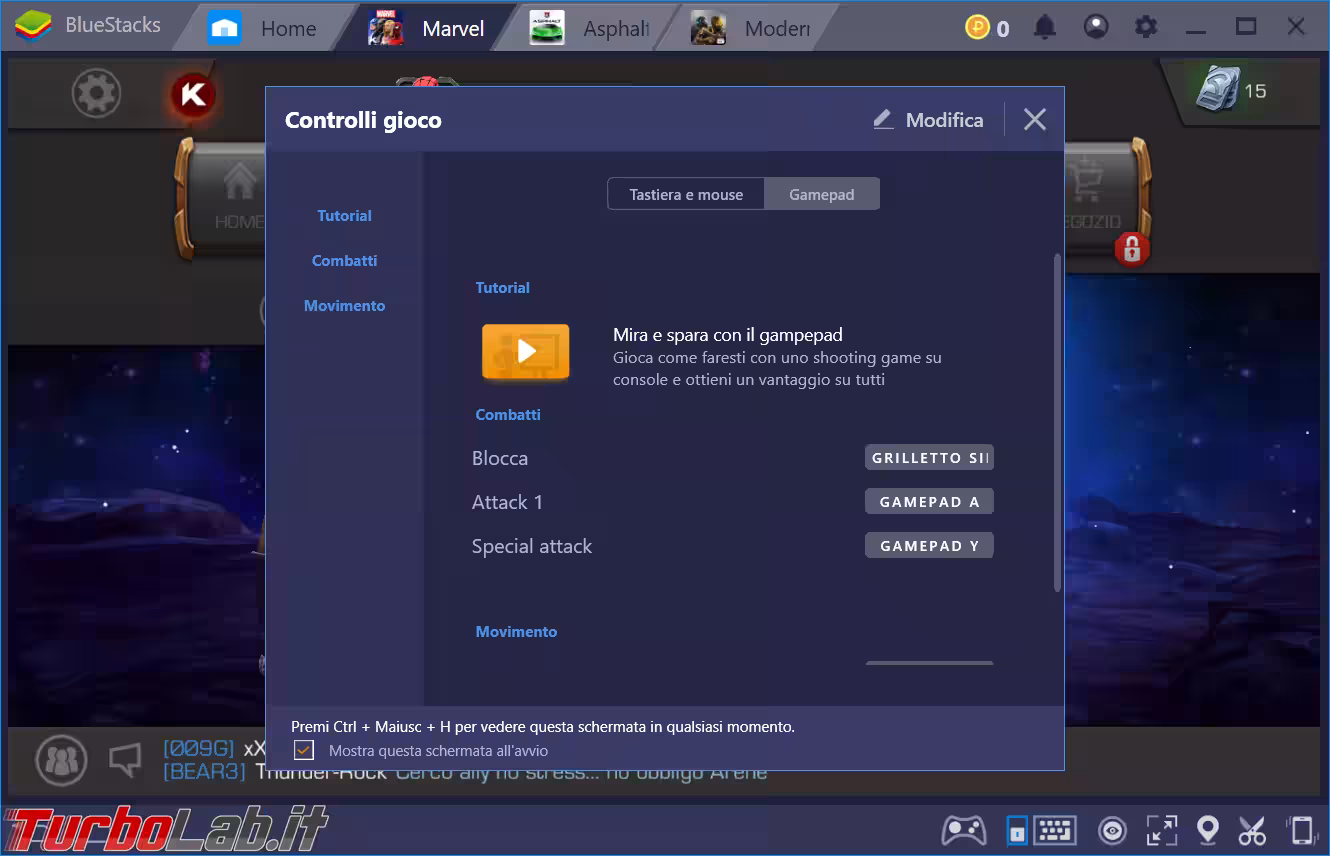The width and height of the screenshot is (1330, 856).
Task: Click the shake device phone icon
Action: coord(1301,830)
